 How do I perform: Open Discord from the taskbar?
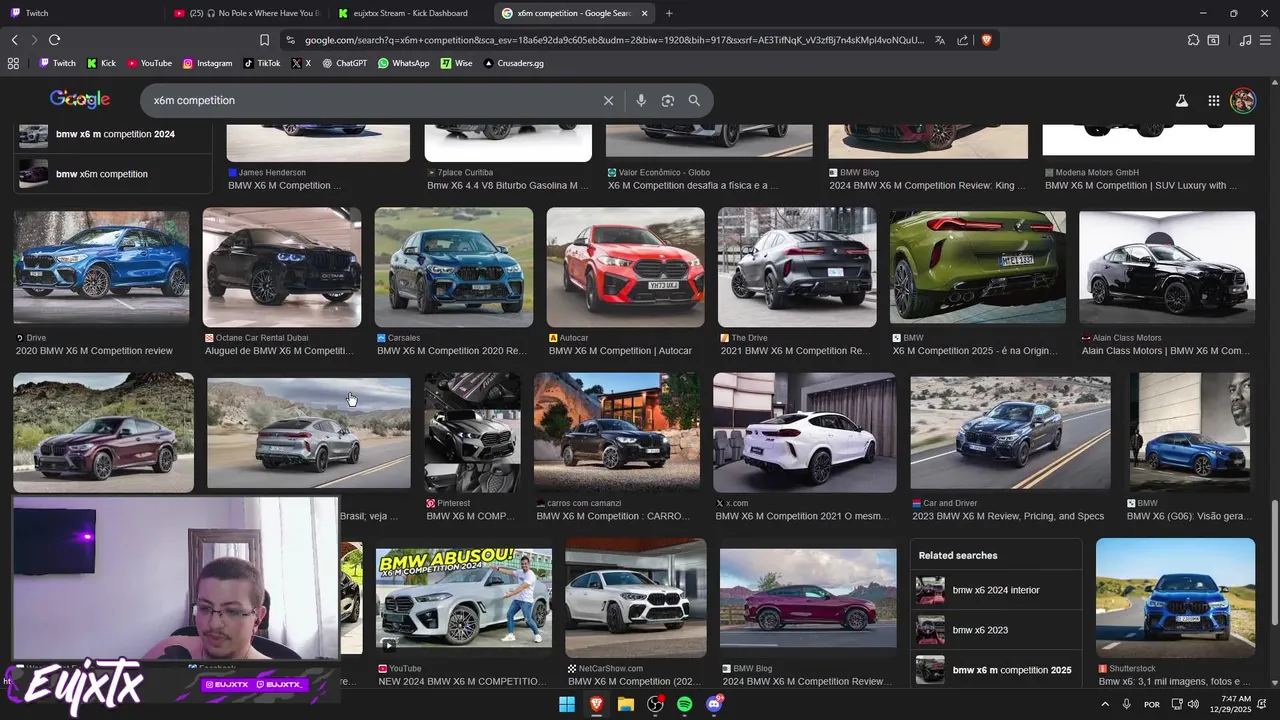(714, 704)
